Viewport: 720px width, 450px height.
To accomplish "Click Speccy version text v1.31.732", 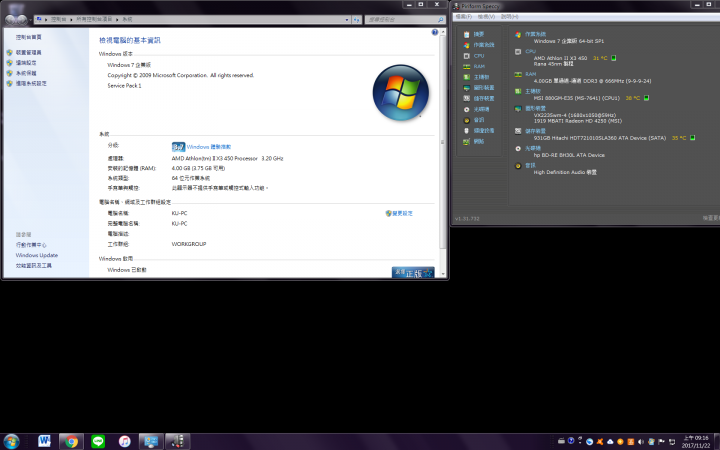I will pos(467,219).
